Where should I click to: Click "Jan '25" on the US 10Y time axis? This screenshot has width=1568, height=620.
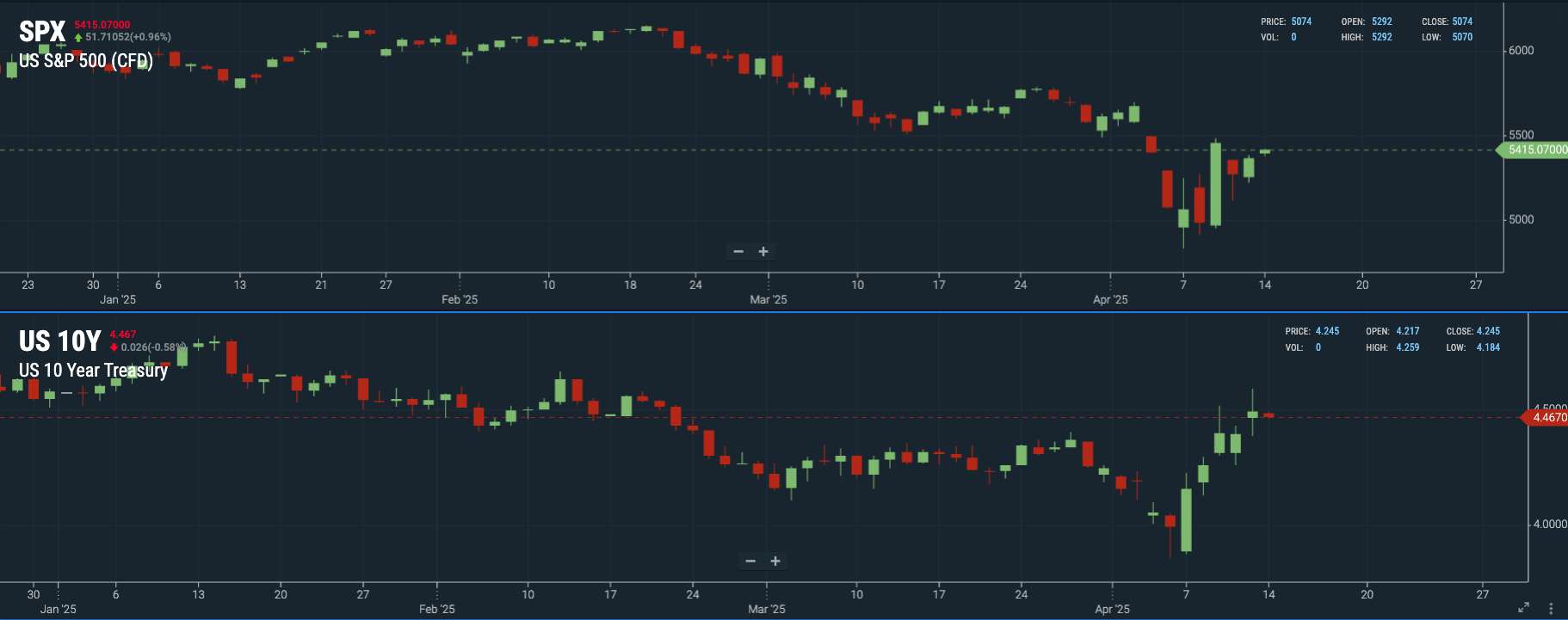[59, 609]
